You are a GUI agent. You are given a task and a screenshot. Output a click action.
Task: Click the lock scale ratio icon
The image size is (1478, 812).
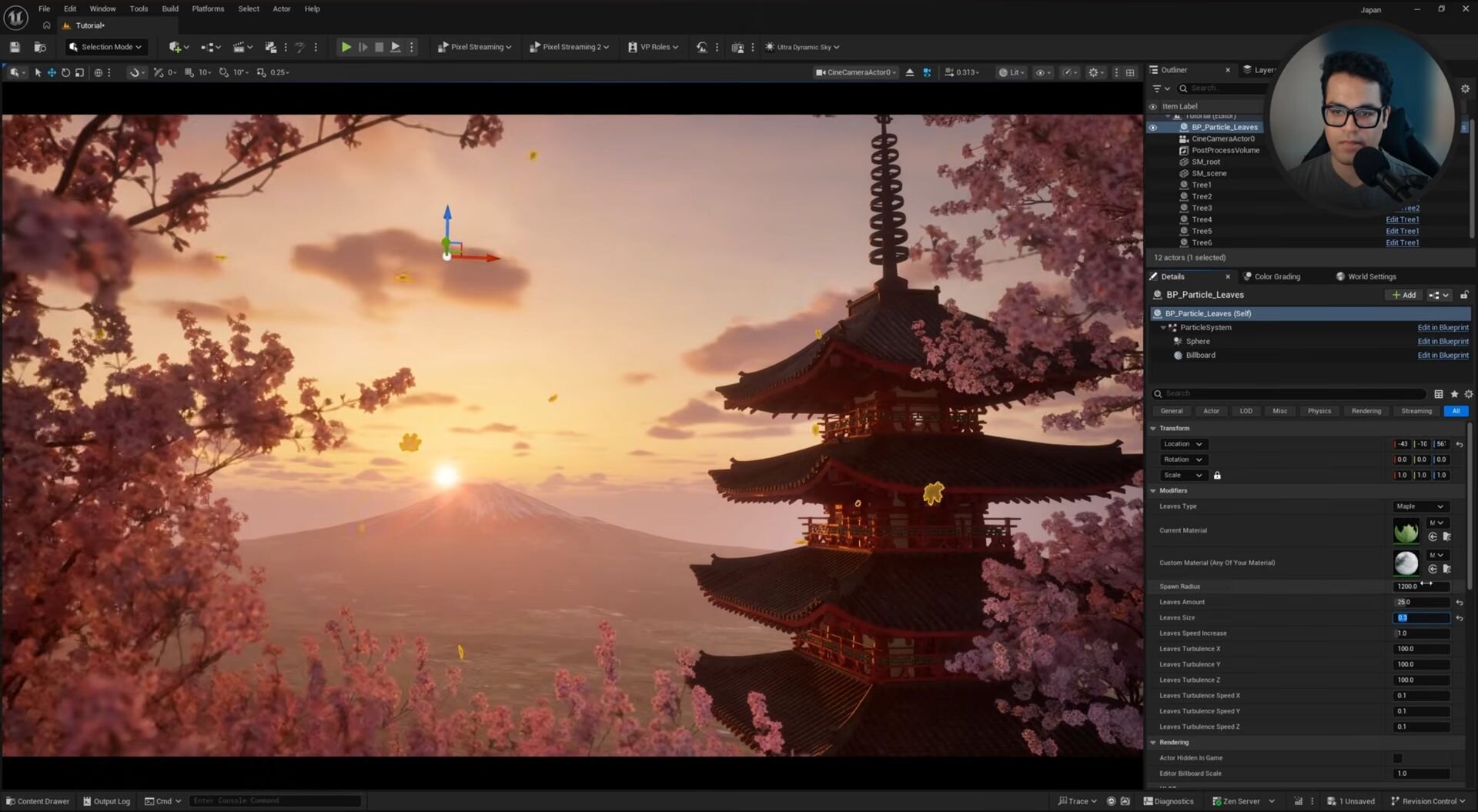pos(1217,476)
